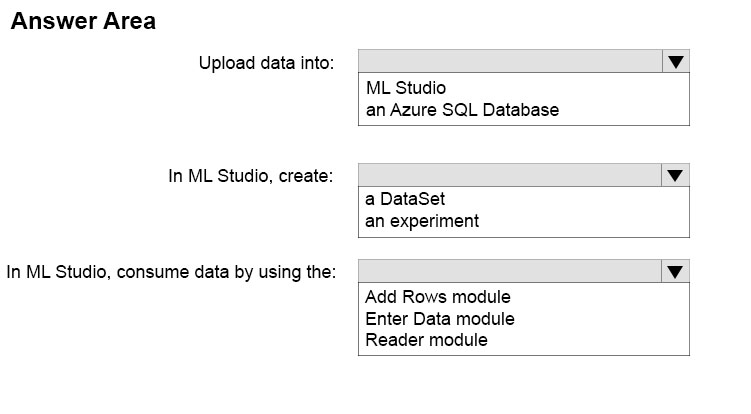Image resolution: width=751 pixels, height=414 pixels.
Task: Click the 'Upload data into:' label
Action: click(266, 63)
